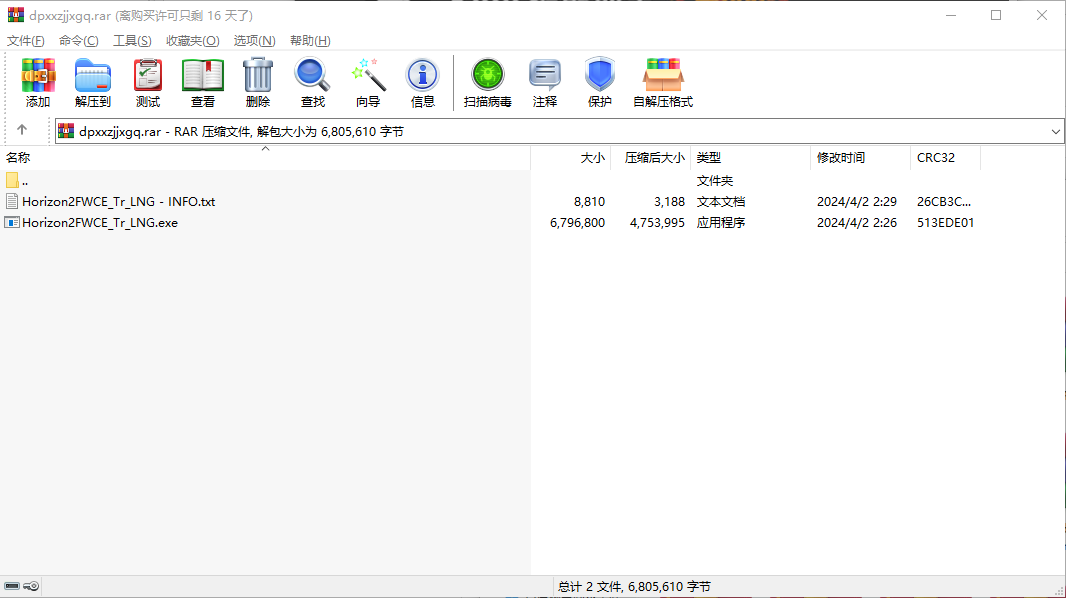Click the archive icon in address bar
1066x598 pixels.
[66, 131]
